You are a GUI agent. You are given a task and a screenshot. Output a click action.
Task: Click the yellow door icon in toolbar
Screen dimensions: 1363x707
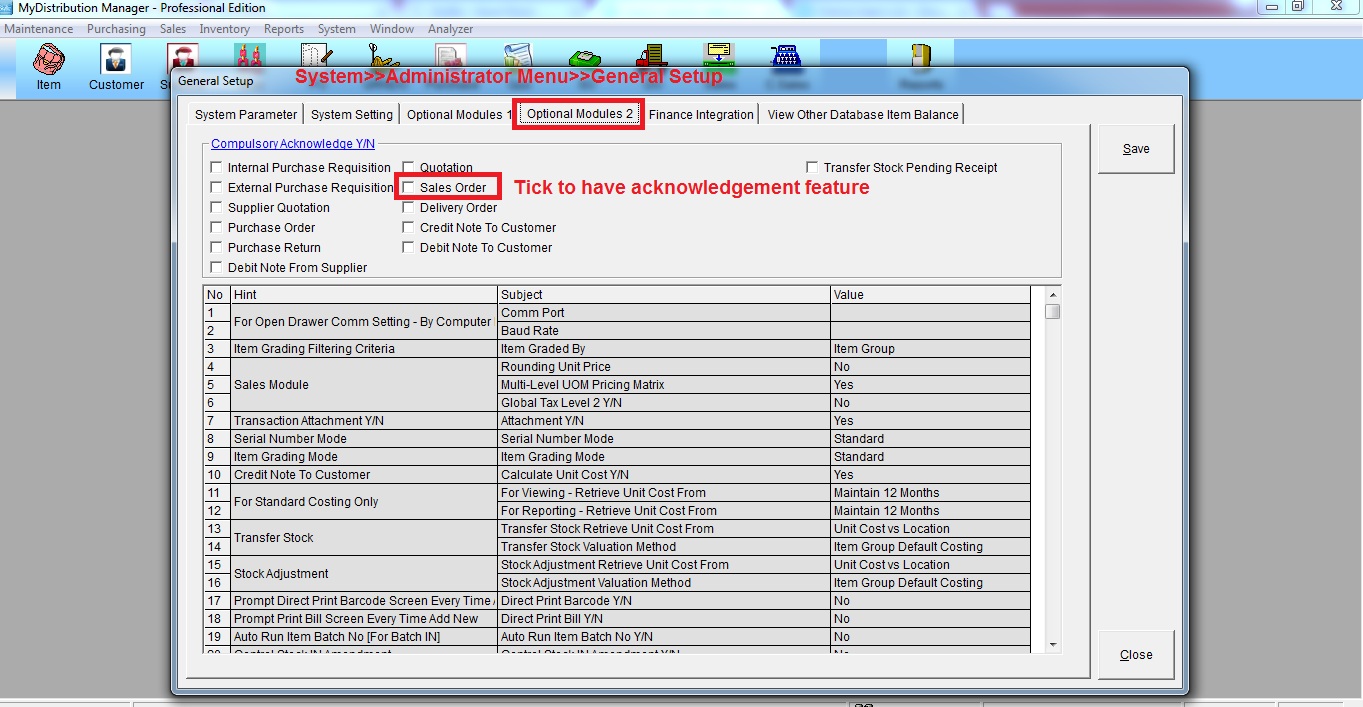click(921, 57)
